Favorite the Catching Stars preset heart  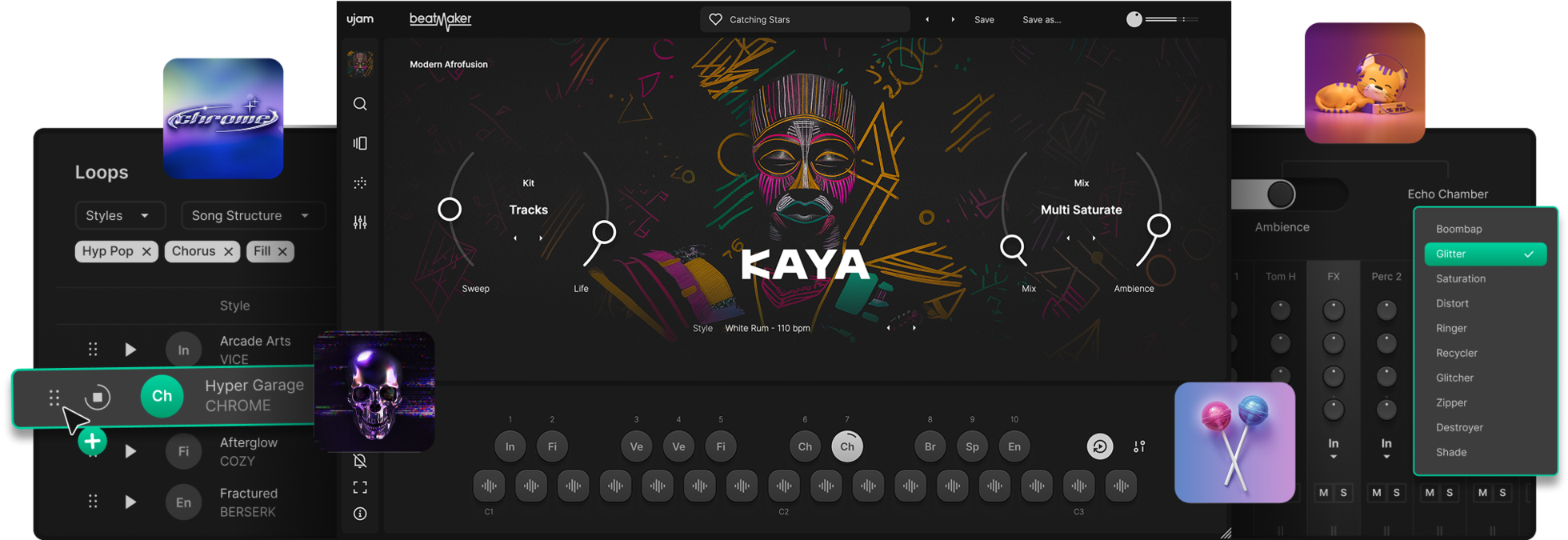click(716, 19)
